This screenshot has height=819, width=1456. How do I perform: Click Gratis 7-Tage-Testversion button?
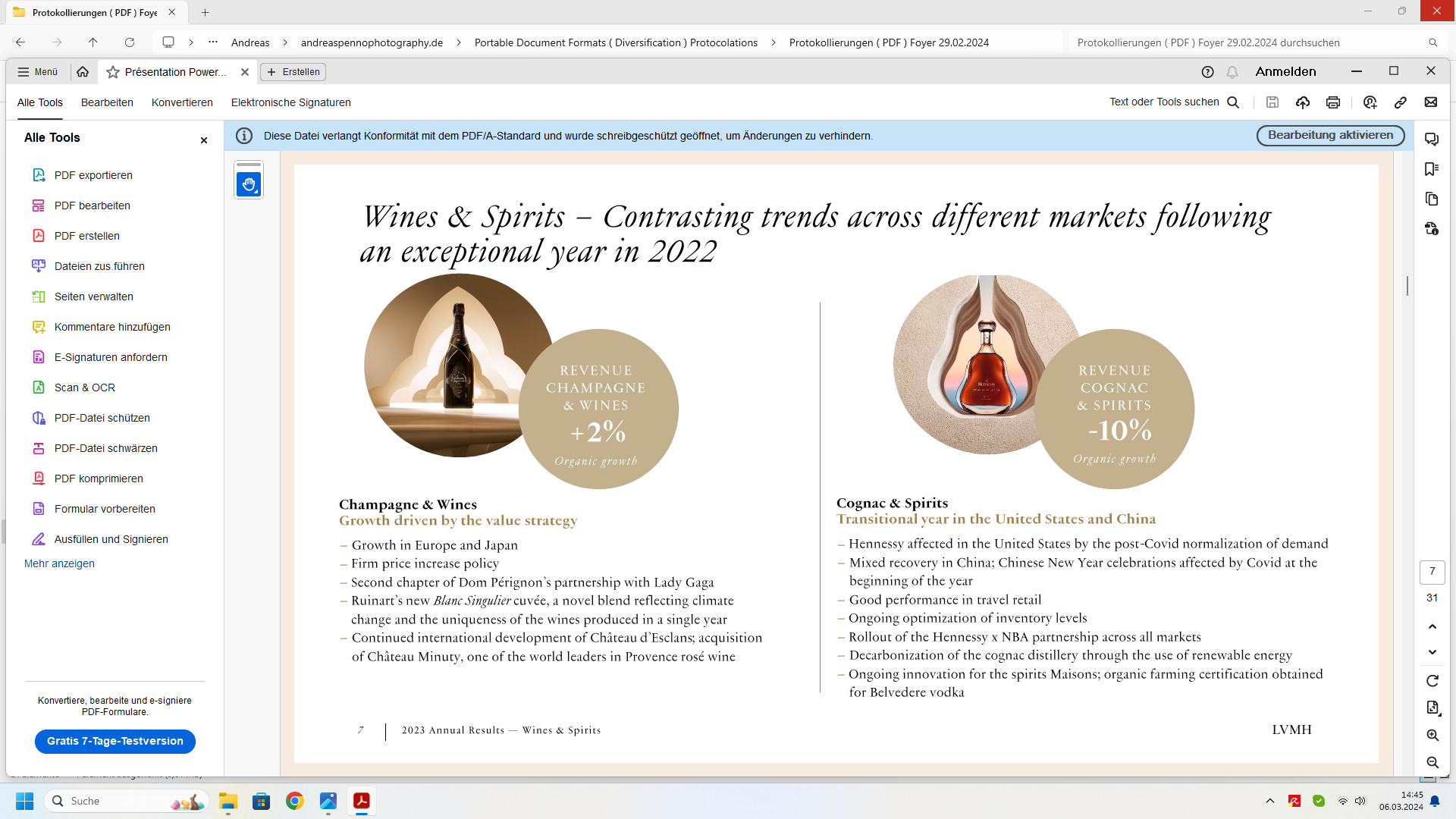[115, 742]
